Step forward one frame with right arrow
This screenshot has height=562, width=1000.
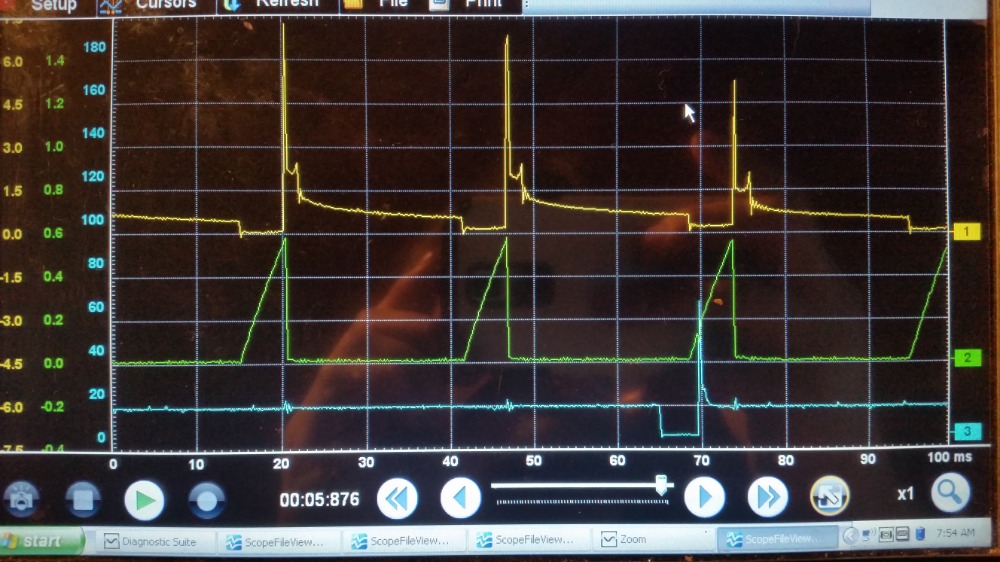pyautogui.click(x=704, y=497)
